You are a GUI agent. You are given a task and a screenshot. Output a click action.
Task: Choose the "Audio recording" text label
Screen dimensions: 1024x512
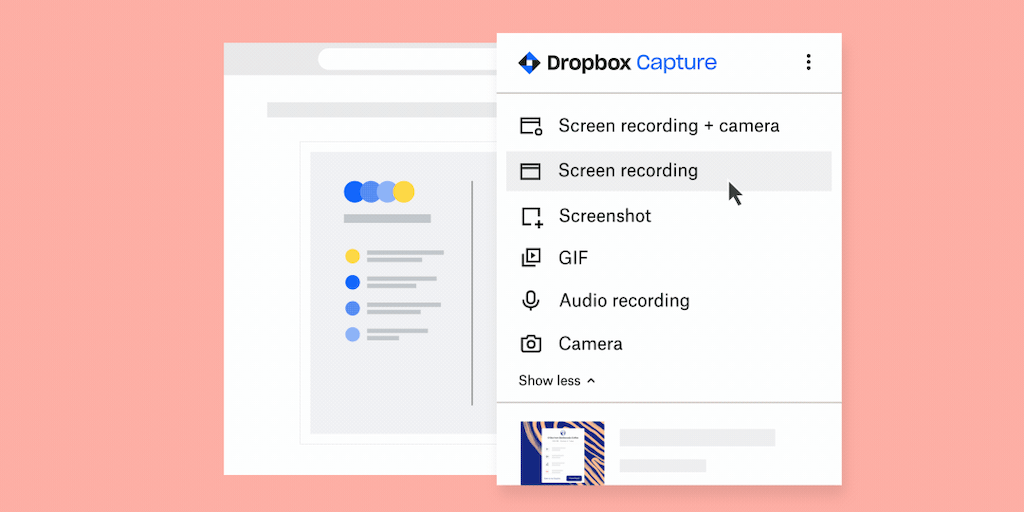tap(624, 301)
